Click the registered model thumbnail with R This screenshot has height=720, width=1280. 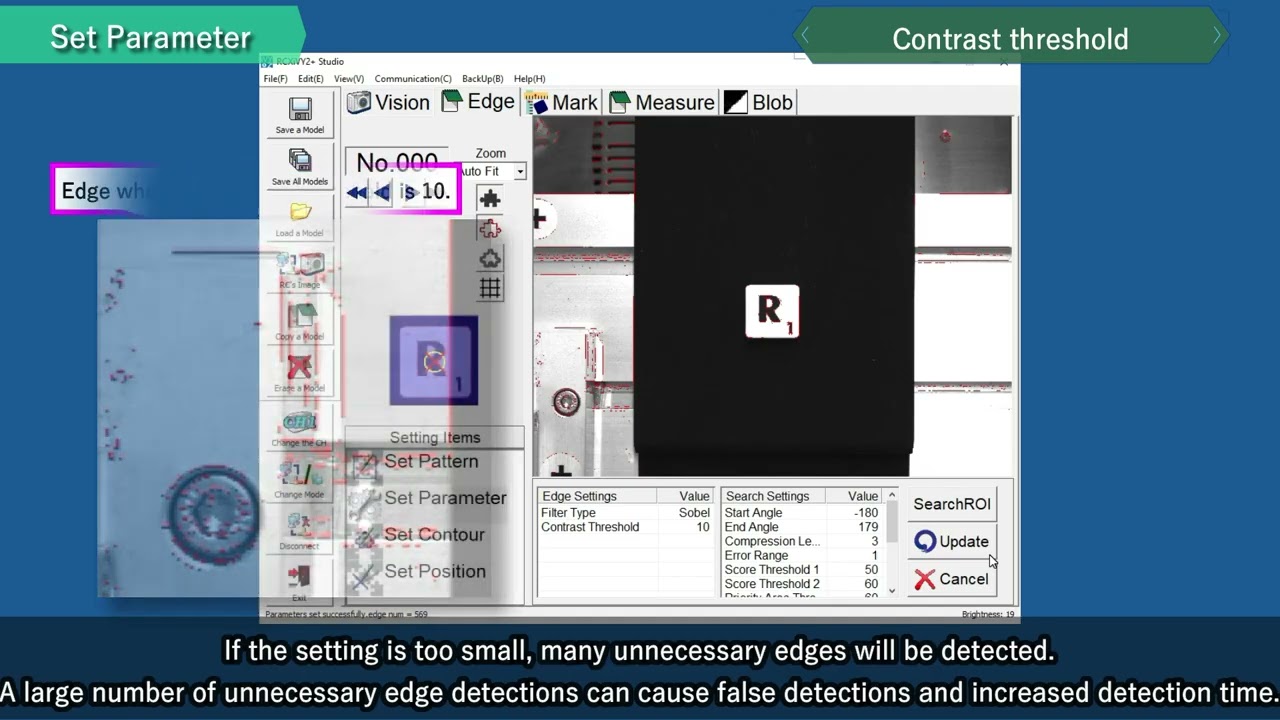434,361
